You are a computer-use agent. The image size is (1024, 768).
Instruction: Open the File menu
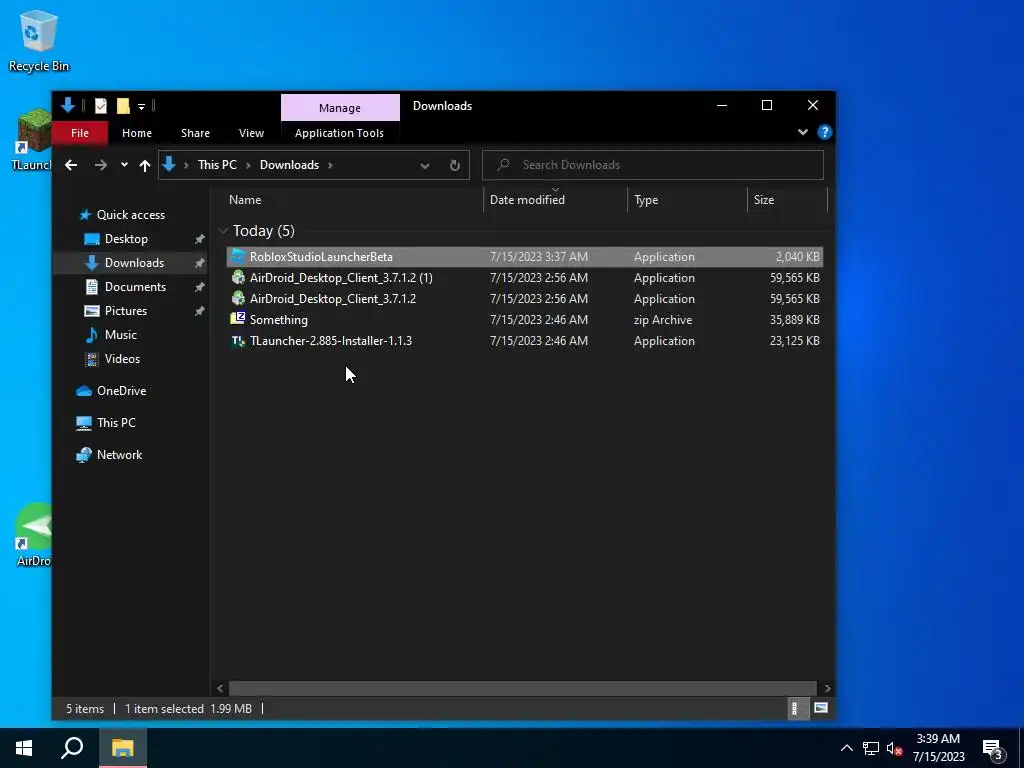click(x=80, y=133)
